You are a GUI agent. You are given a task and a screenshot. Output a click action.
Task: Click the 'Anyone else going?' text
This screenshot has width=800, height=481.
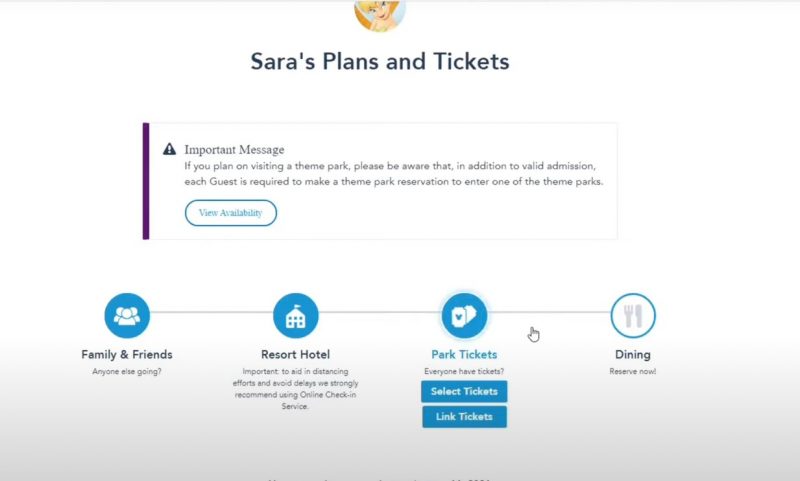pyautogui.click(x=127, y=371)
